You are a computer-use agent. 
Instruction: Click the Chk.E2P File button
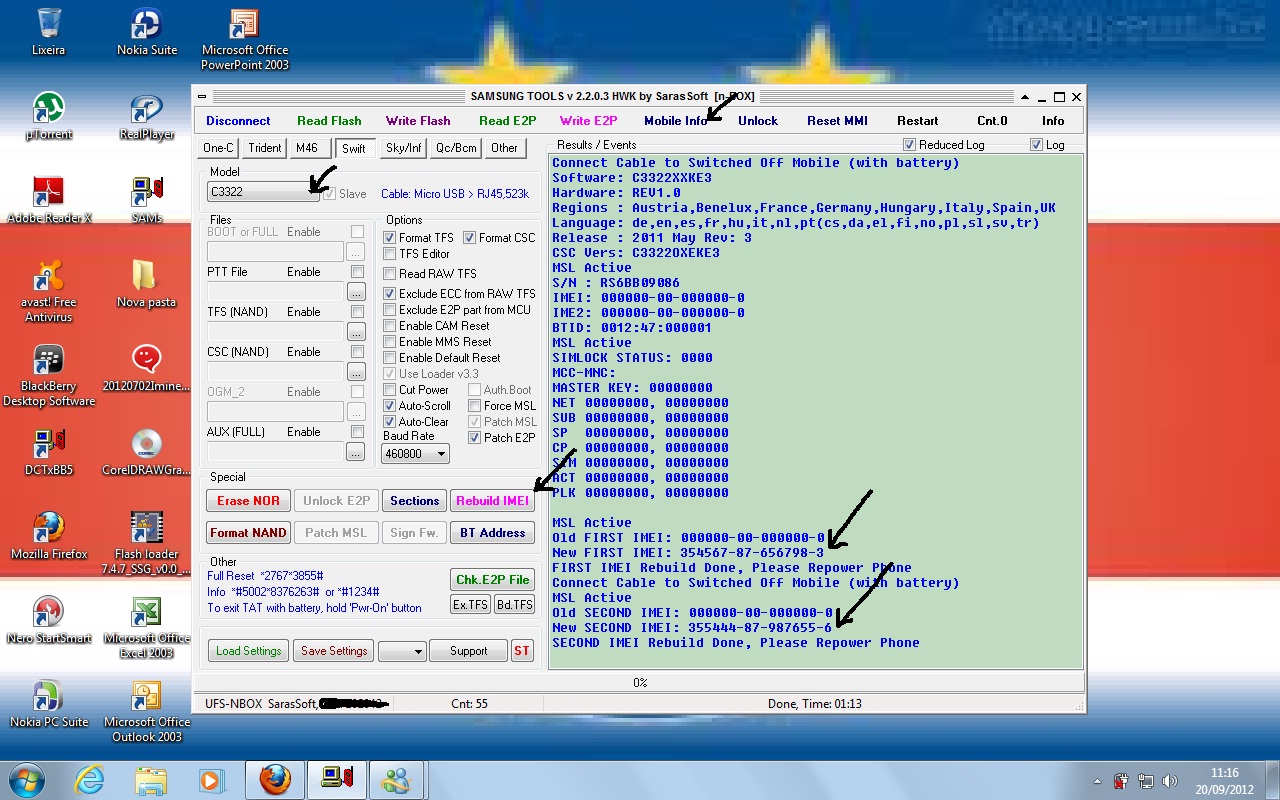(492, 580)
